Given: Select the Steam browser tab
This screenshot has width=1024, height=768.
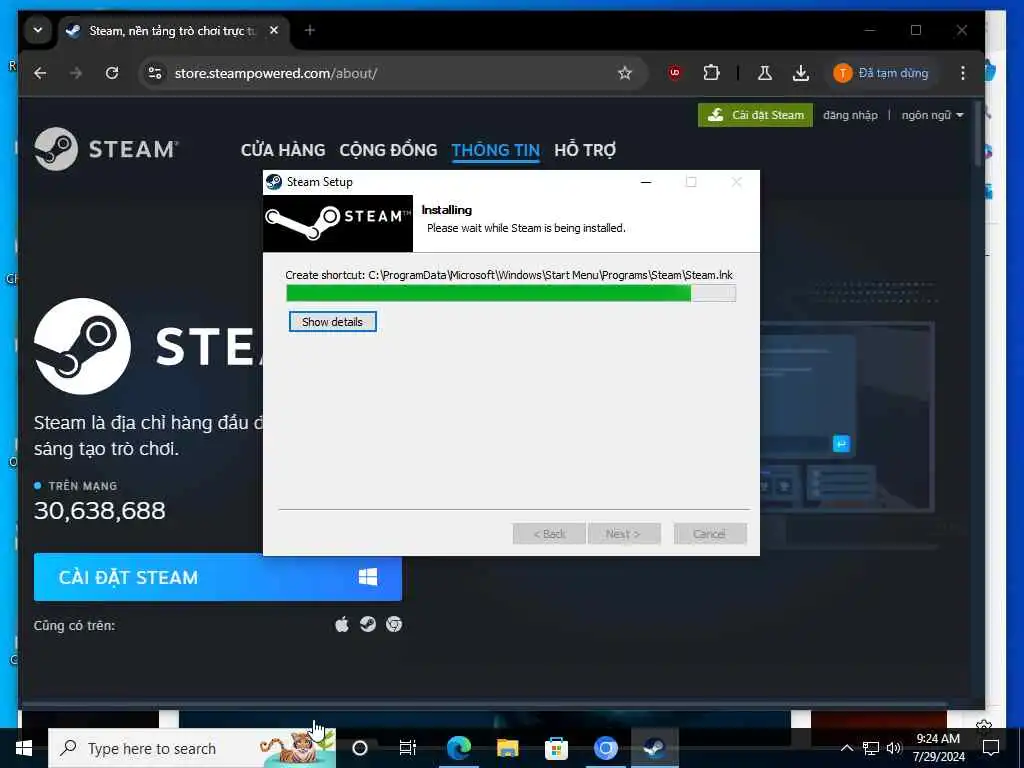Looking at the screenshot, I should click(173, 31).
